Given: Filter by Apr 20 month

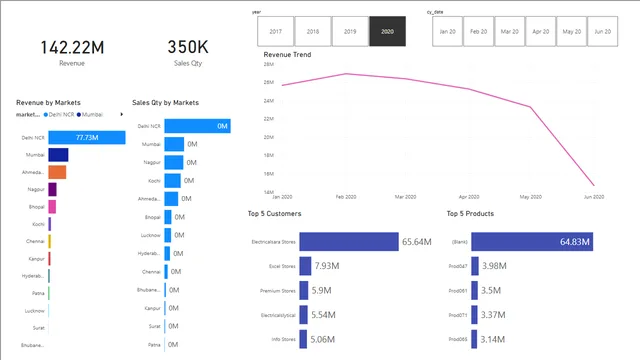Looking at the screenshot, I should click(x=540, y=31).
